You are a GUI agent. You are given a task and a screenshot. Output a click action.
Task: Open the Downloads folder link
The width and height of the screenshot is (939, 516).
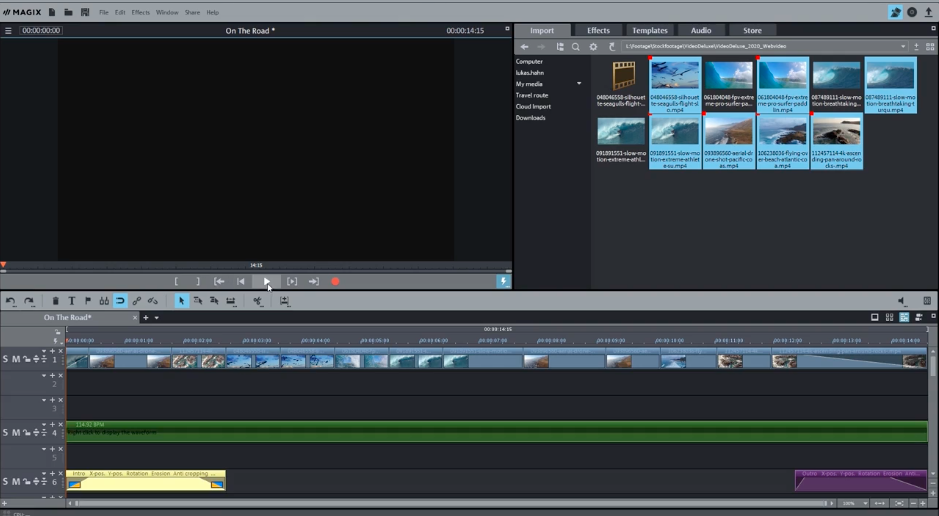(530, 118)
